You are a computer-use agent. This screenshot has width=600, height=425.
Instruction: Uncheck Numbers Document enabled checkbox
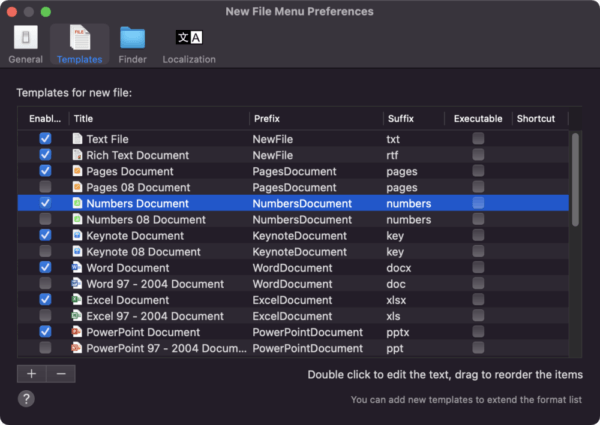click(x=45, y=203)
